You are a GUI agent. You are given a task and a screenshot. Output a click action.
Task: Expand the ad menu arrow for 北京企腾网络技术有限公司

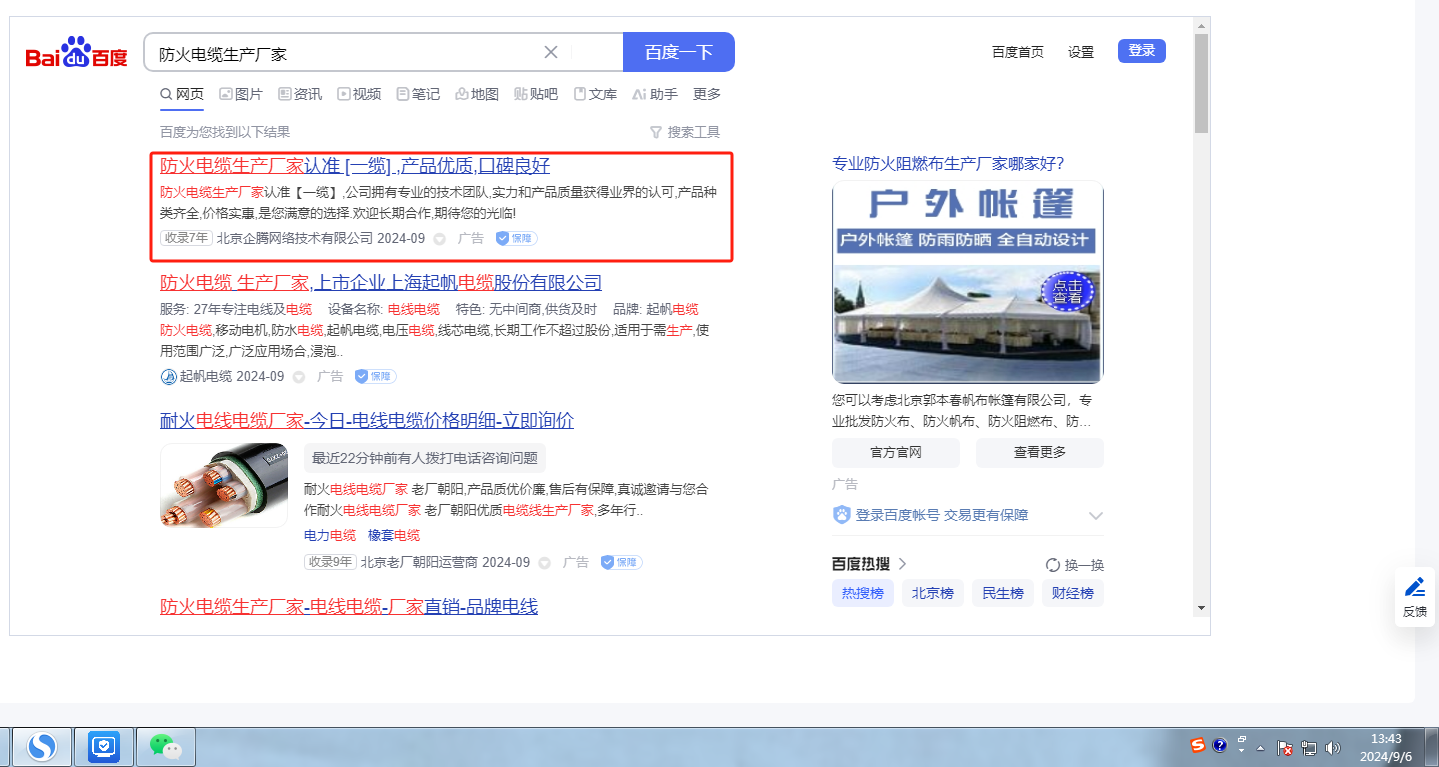click(x=439, y=239)
